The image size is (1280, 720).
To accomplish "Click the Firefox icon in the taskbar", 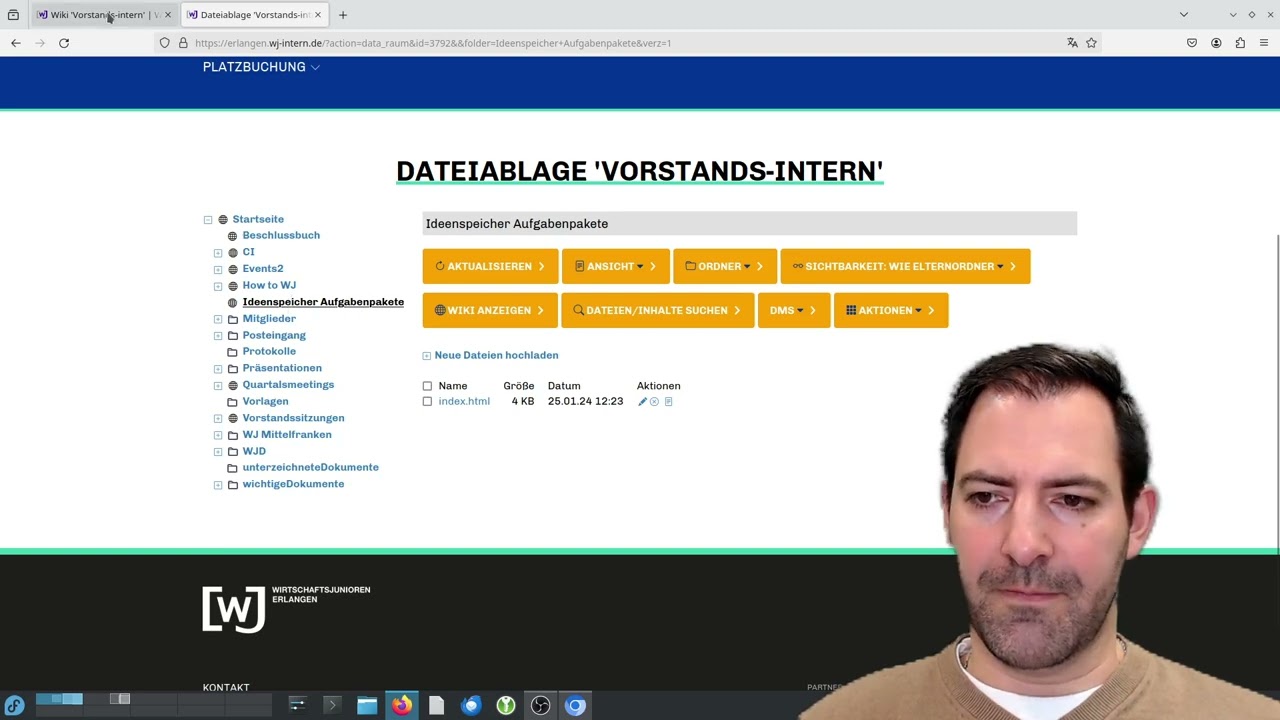I will 402,706.
